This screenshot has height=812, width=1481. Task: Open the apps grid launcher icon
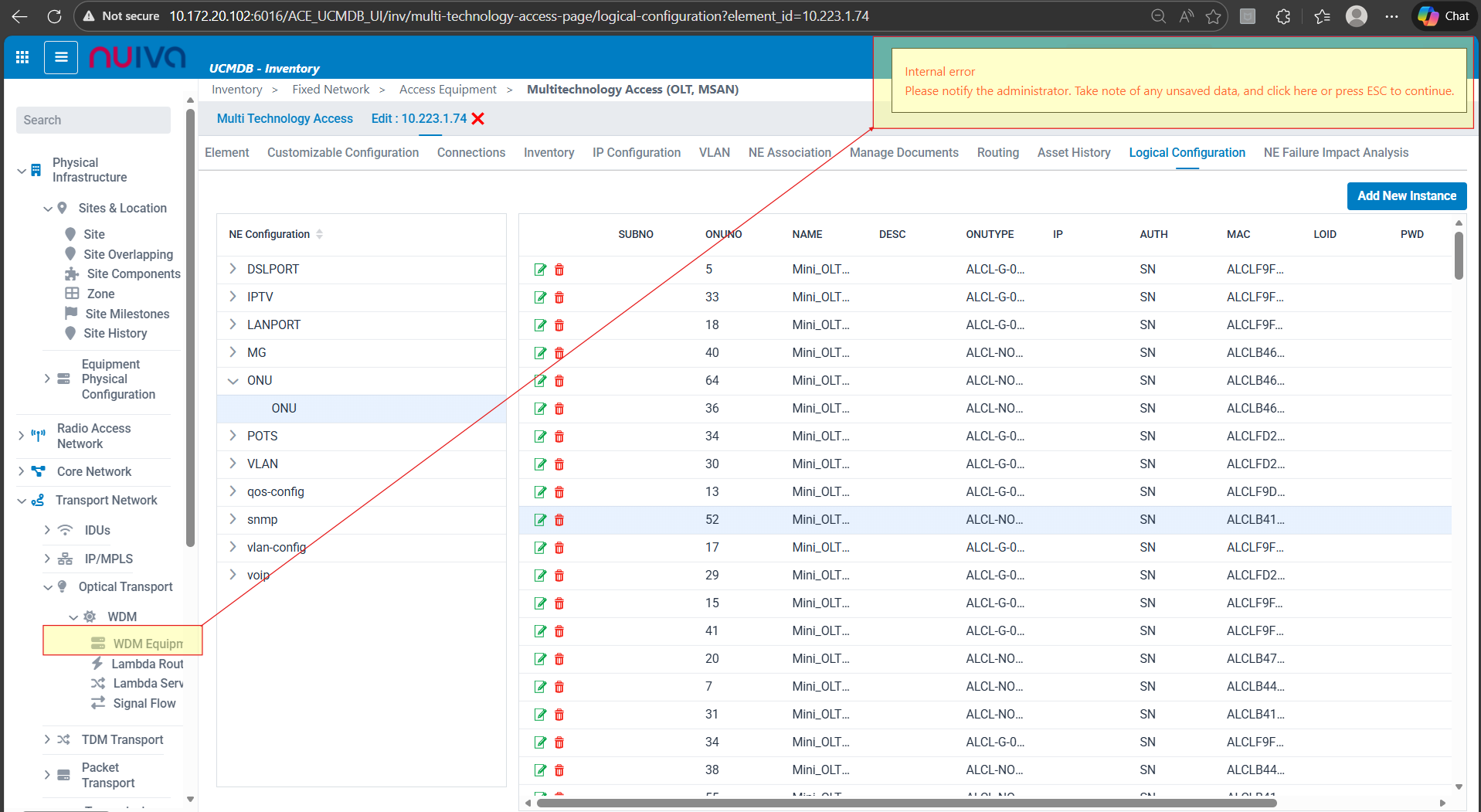(x=22, y=57)
